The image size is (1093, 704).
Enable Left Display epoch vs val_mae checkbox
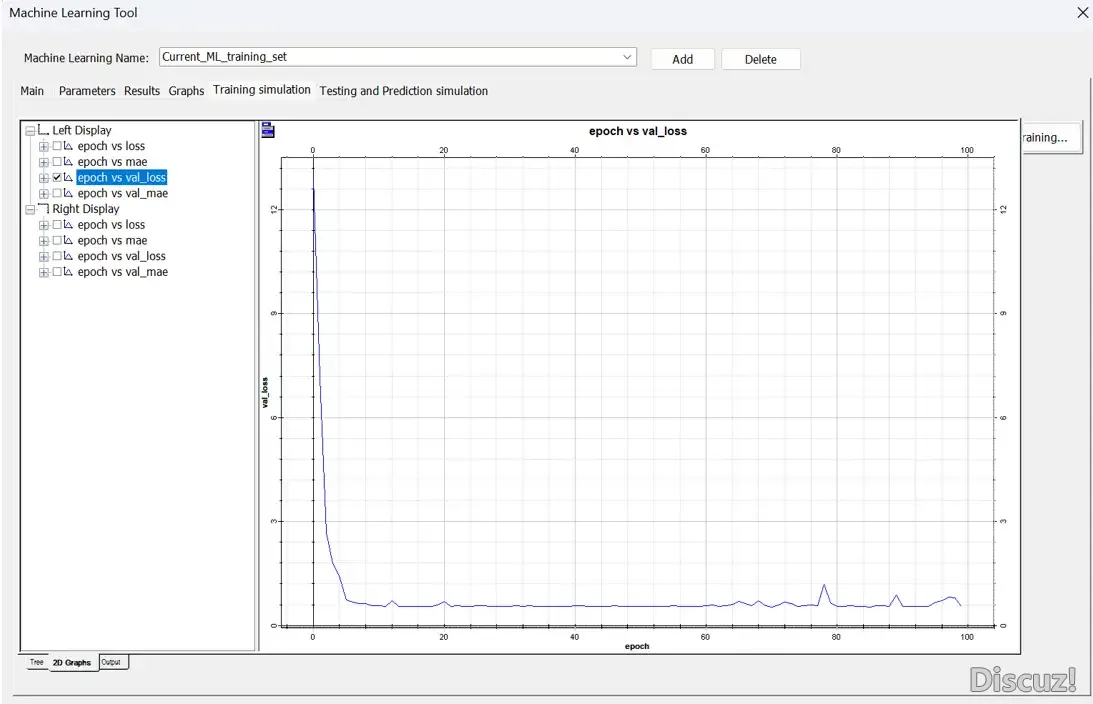(57, 194)
